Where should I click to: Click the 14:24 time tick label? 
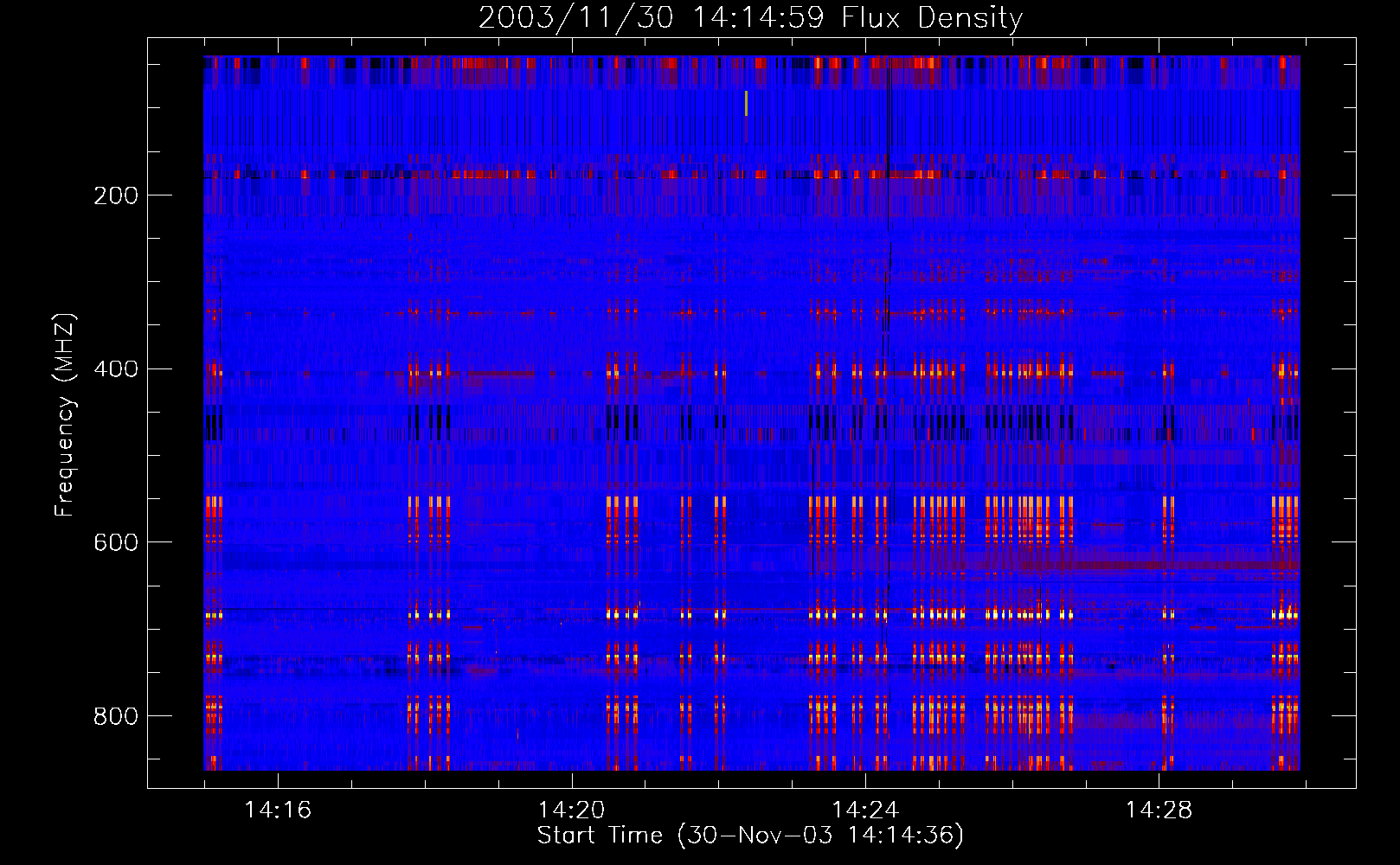(864, 810)
